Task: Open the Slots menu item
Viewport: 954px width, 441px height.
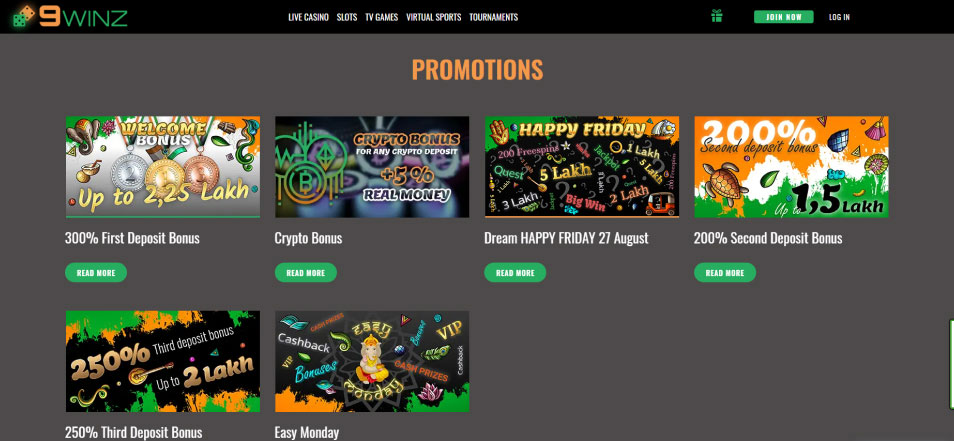Action: pos(347,17)
